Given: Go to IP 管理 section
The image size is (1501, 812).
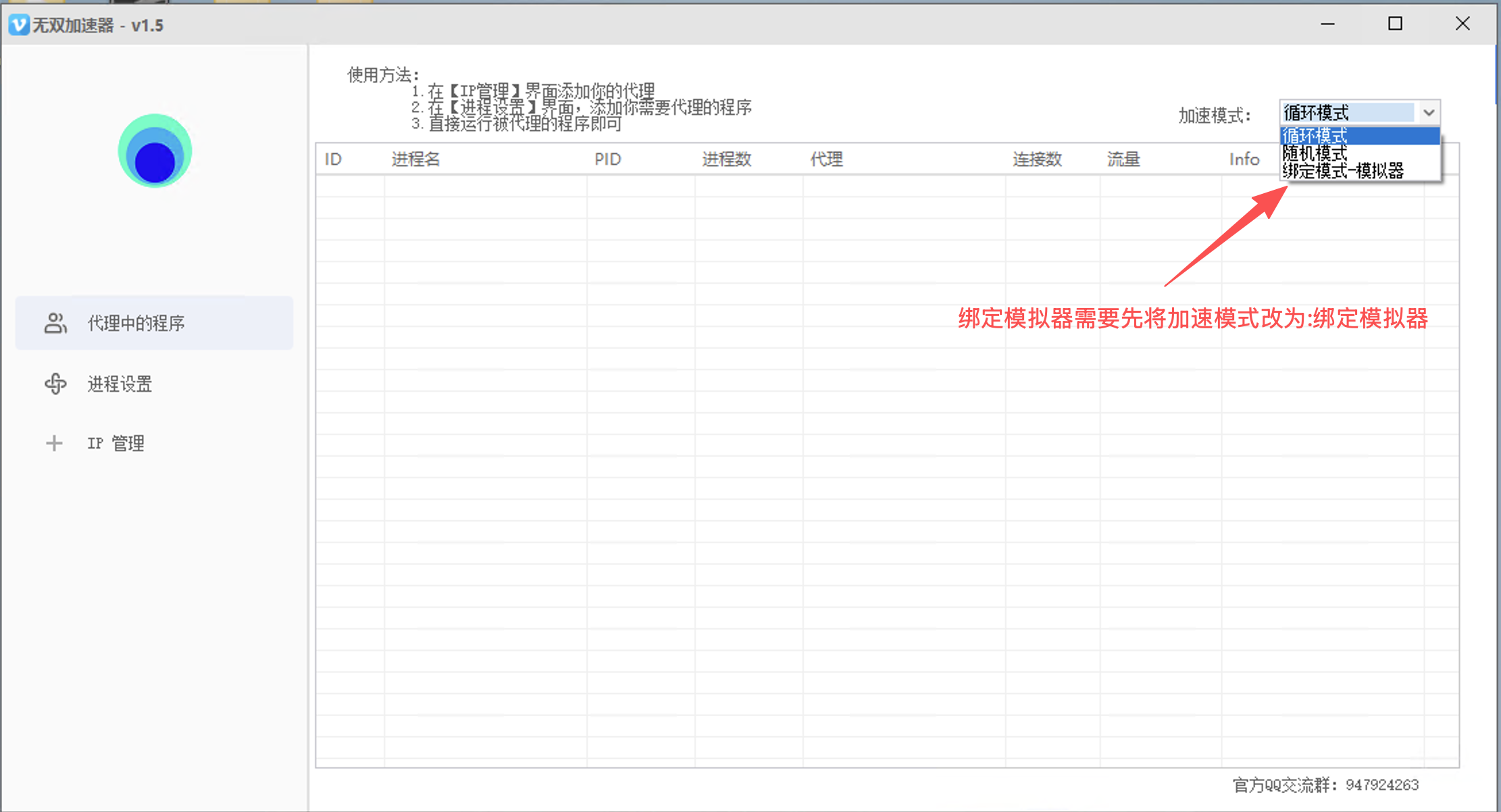Looking at the screenshot, I should (116, 443).
